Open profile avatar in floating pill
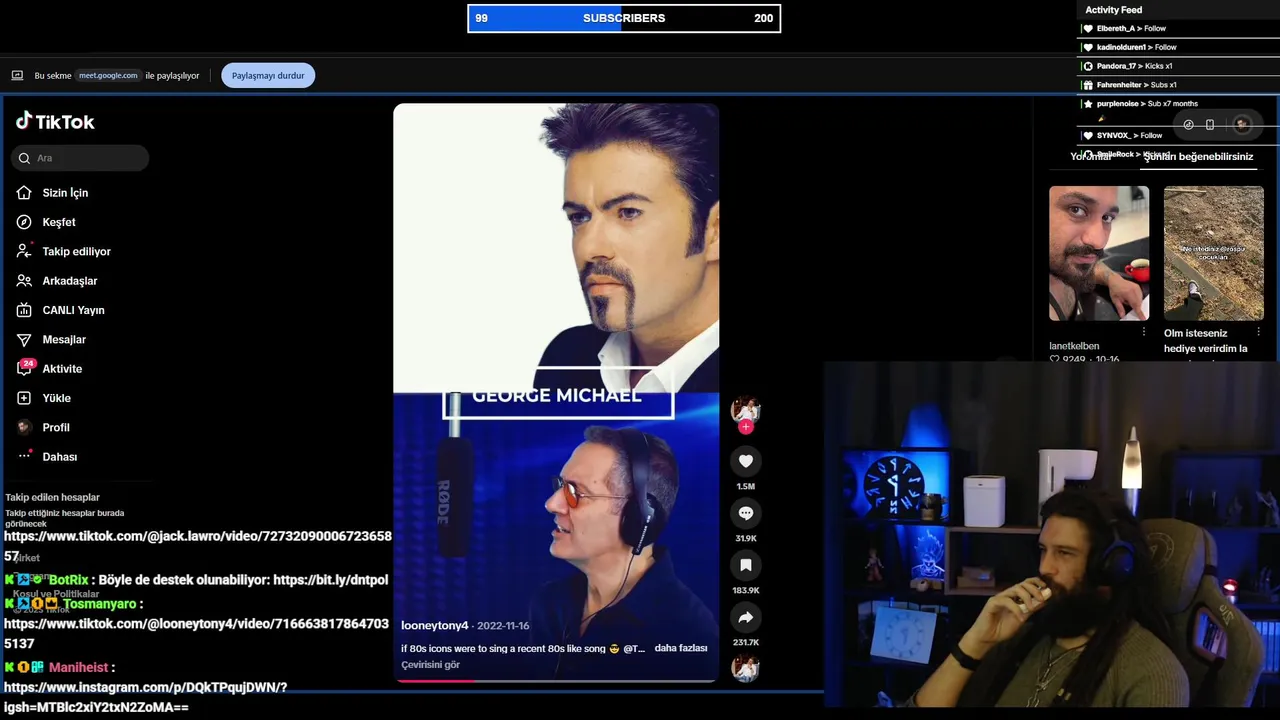The height and width of the screenshot is (720, 1280). 1242,125
